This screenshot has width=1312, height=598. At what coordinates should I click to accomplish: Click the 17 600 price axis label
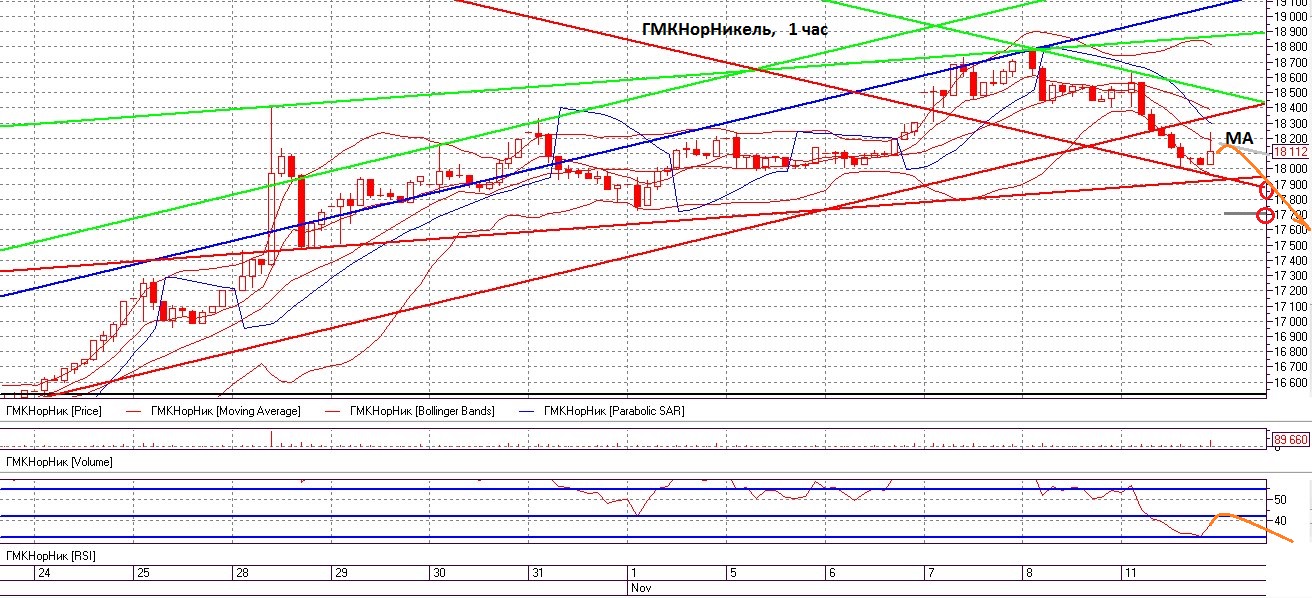point(1291,230)
